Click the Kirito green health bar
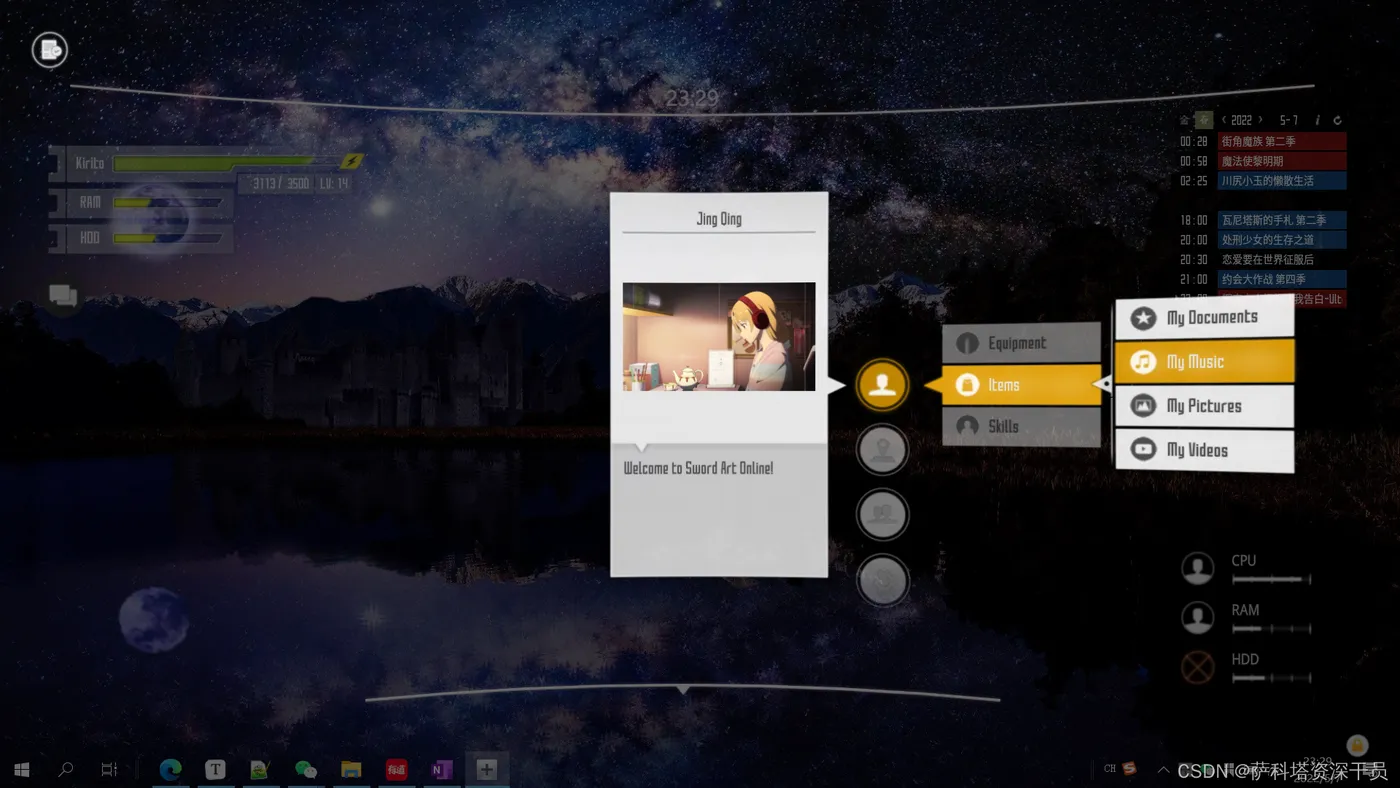The width and height of the screenshot is (1400, 788). coord(226,162)
